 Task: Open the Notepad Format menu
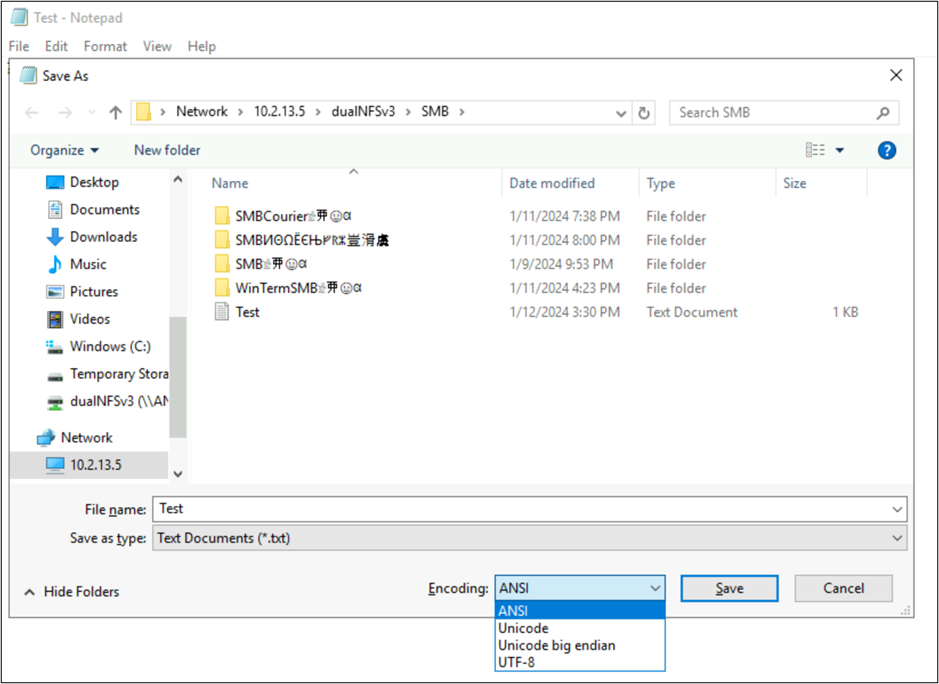click(x=105, y=46)
